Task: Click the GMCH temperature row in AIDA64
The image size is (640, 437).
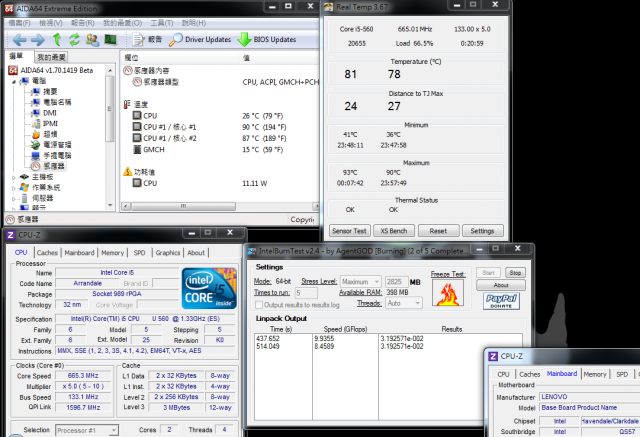Action: pyautogui.click(x=208, y=150)
